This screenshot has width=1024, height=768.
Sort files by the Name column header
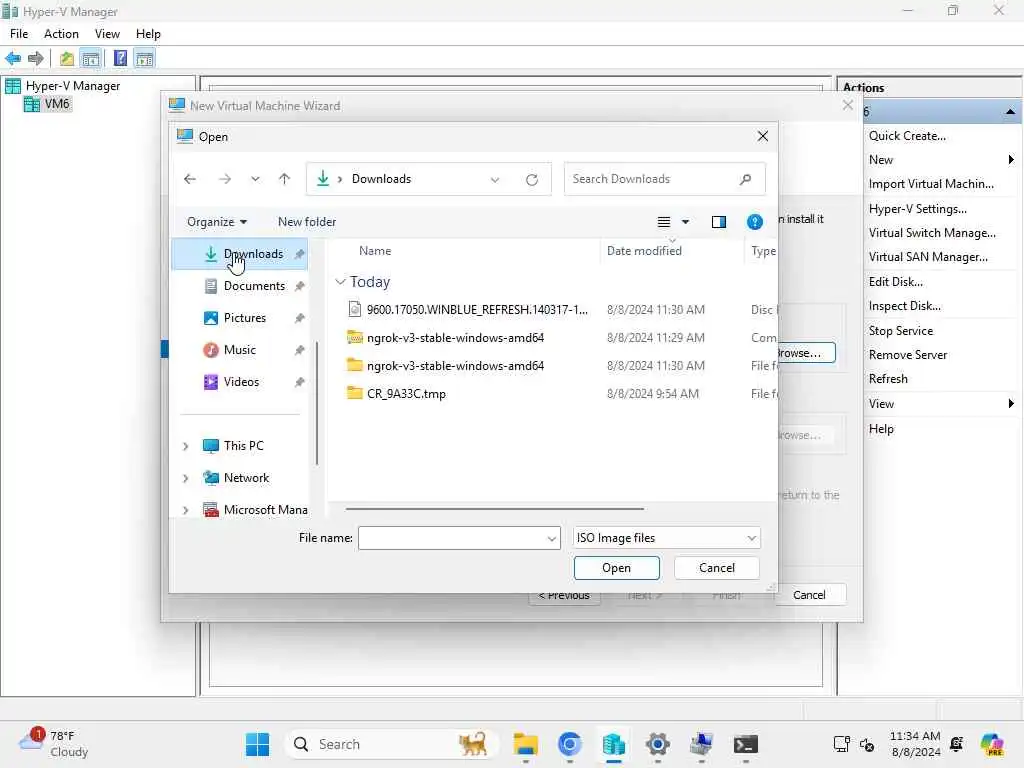375,251
